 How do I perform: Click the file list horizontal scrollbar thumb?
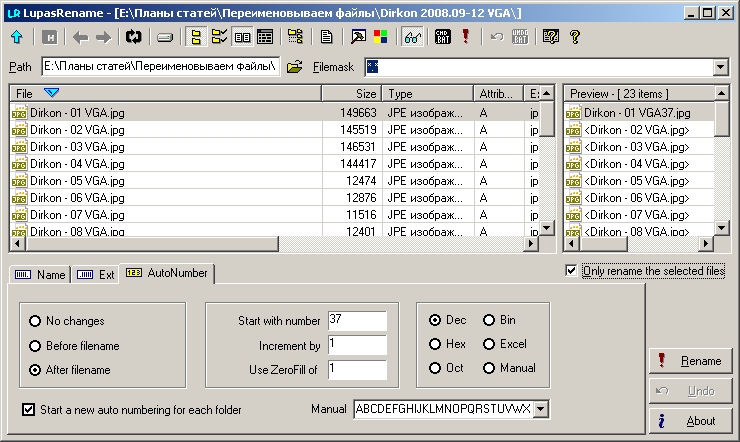152,244
